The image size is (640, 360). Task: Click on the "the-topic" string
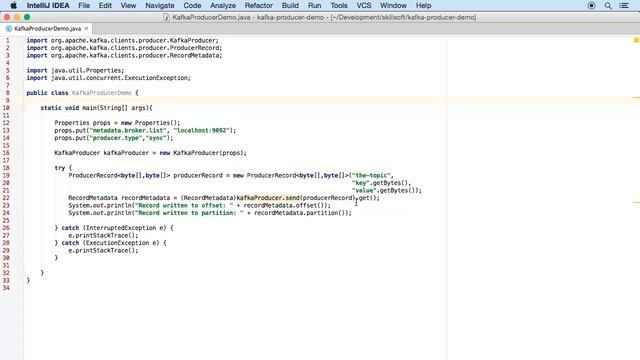click(371, 176)
